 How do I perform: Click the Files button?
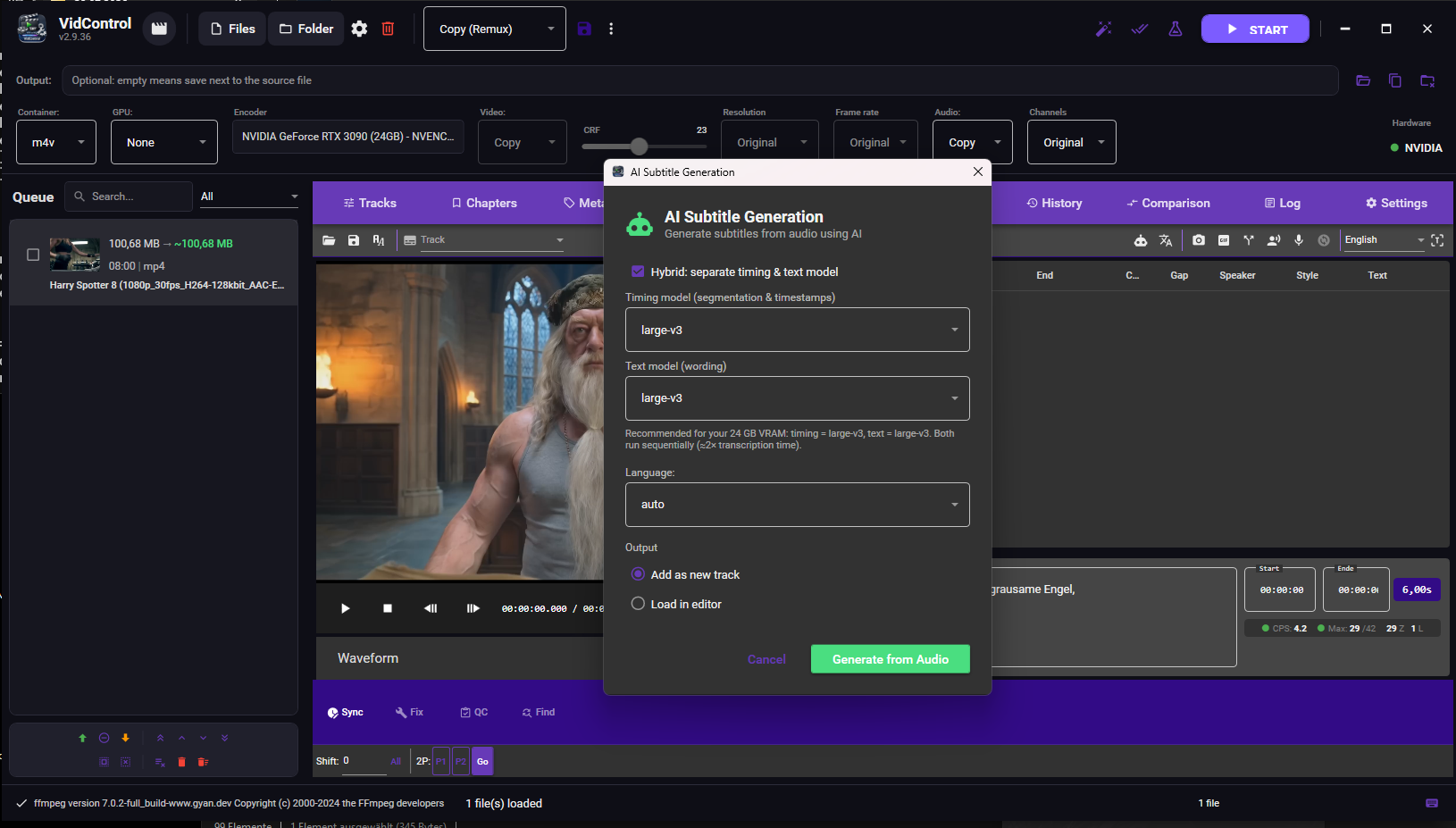233,29
